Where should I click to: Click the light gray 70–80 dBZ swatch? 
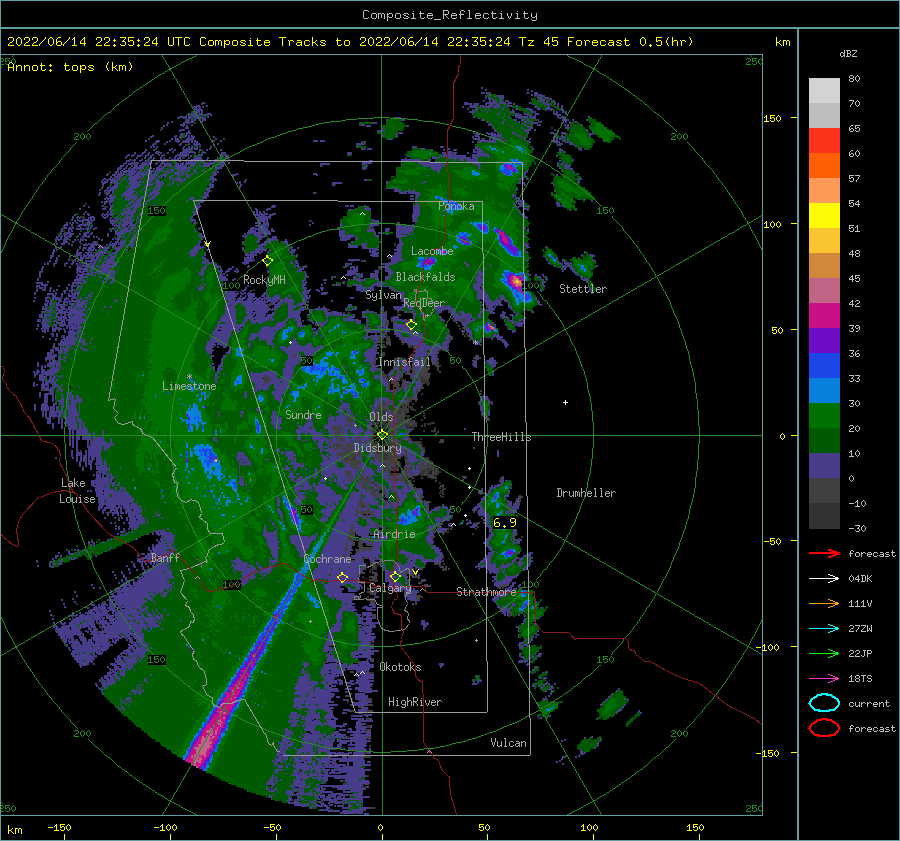point(824,91)
